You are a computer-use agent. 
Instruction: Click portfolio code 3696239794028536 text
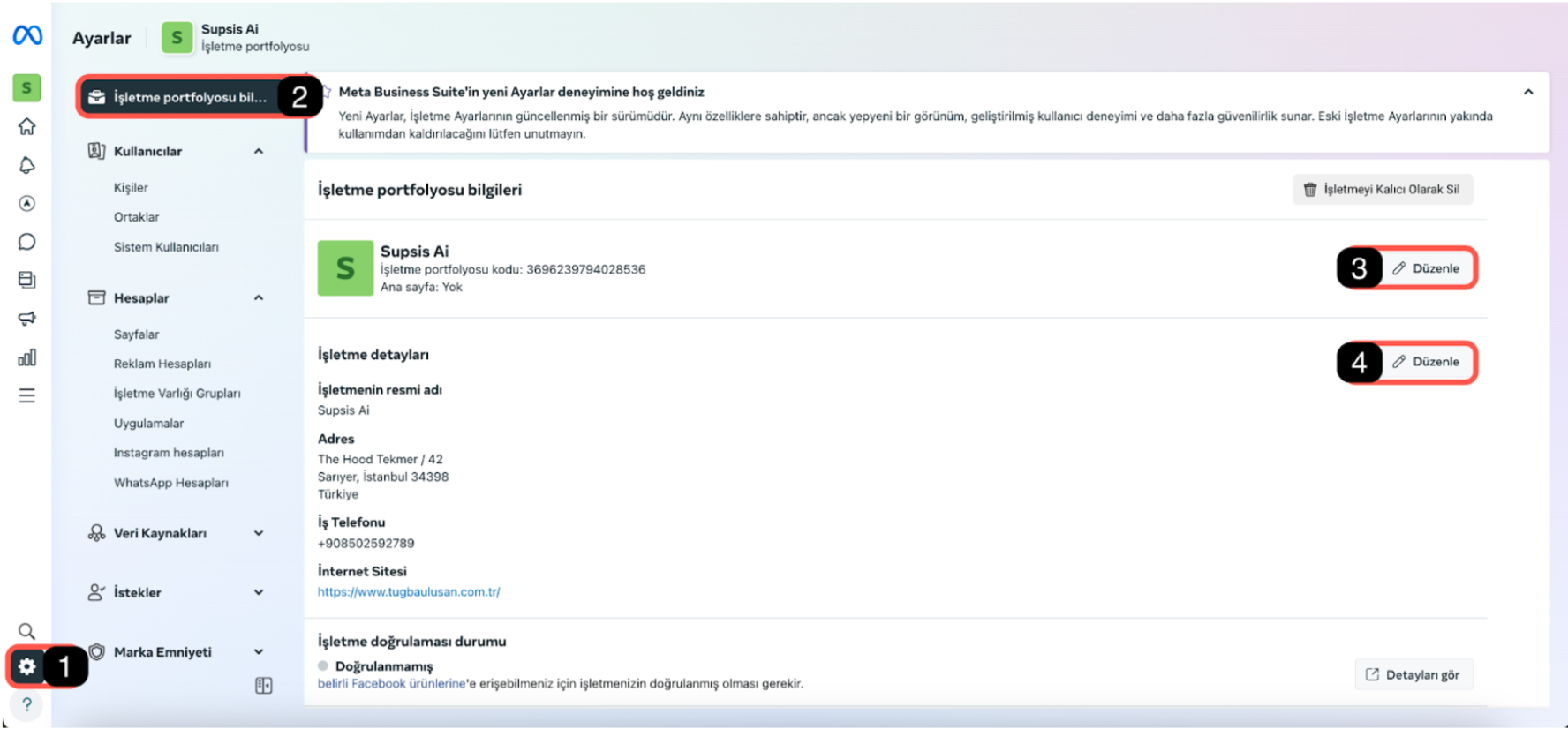(585, 269)
